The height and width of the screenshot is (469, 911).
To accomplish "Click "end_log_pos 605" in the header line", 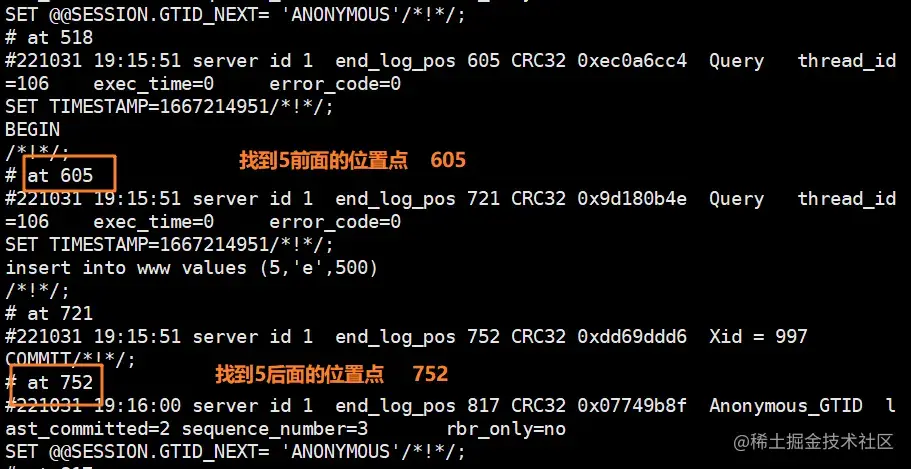I will point(418,61).
